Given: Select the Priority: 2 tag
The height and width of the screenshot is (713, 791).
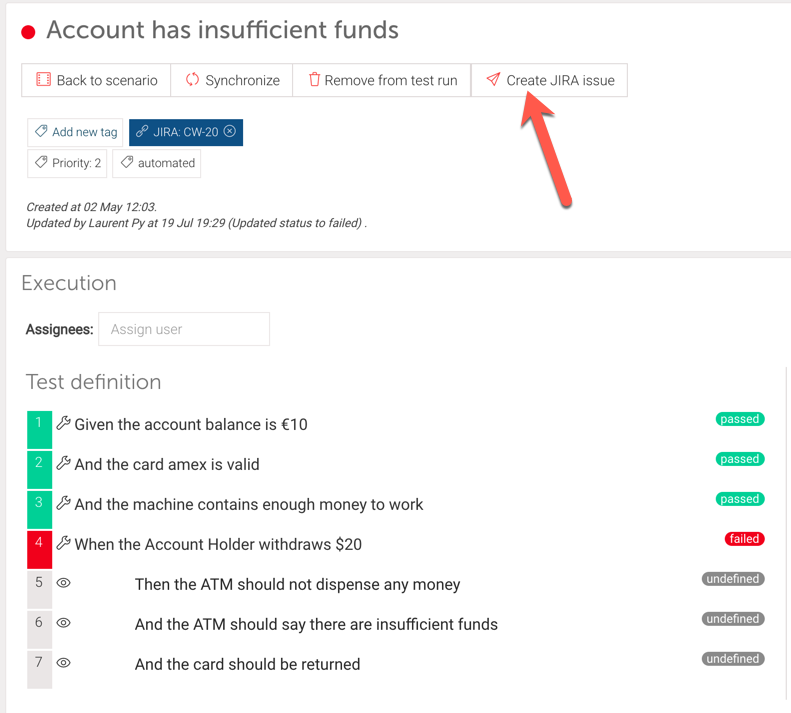Looking at the screenshot, I should tap(67, 163).
